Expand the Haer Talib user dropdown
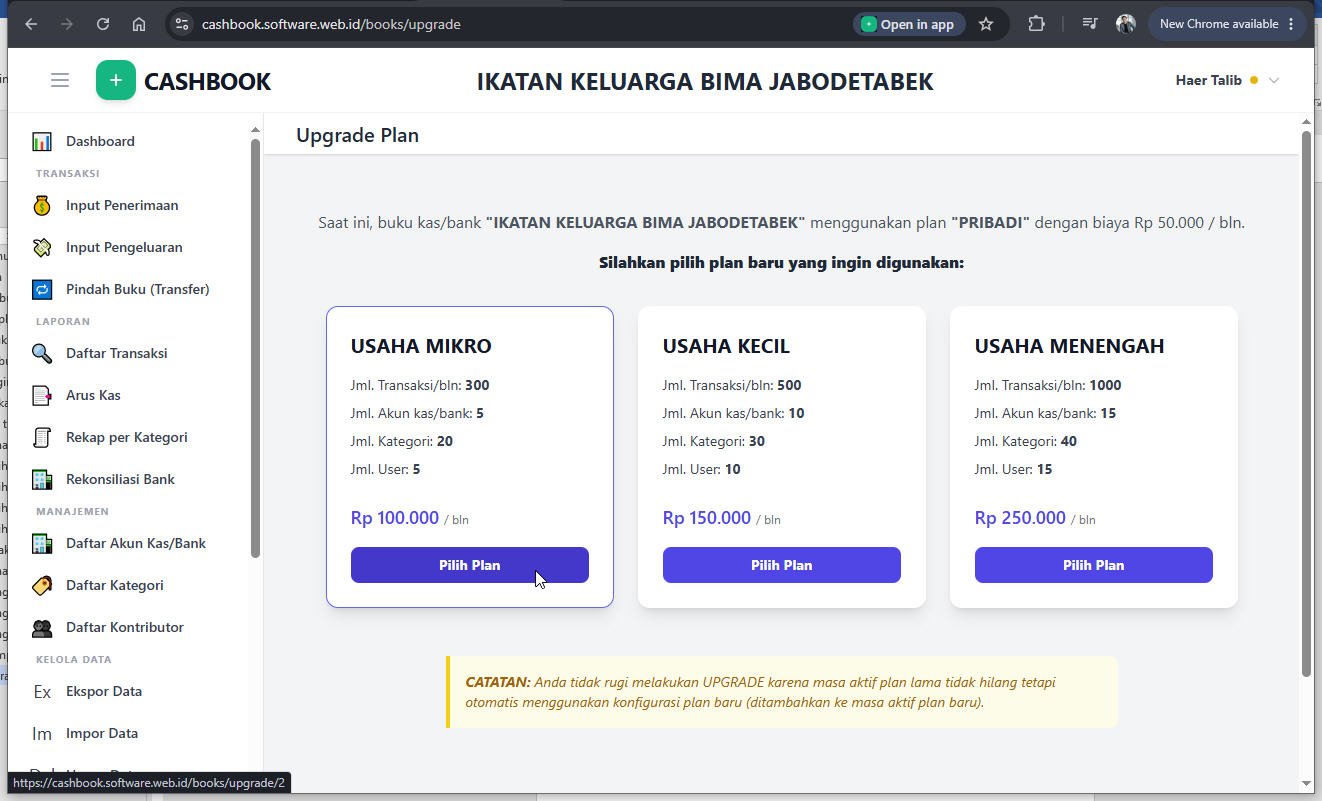 pyautogui.click(x=1227, y=80)
